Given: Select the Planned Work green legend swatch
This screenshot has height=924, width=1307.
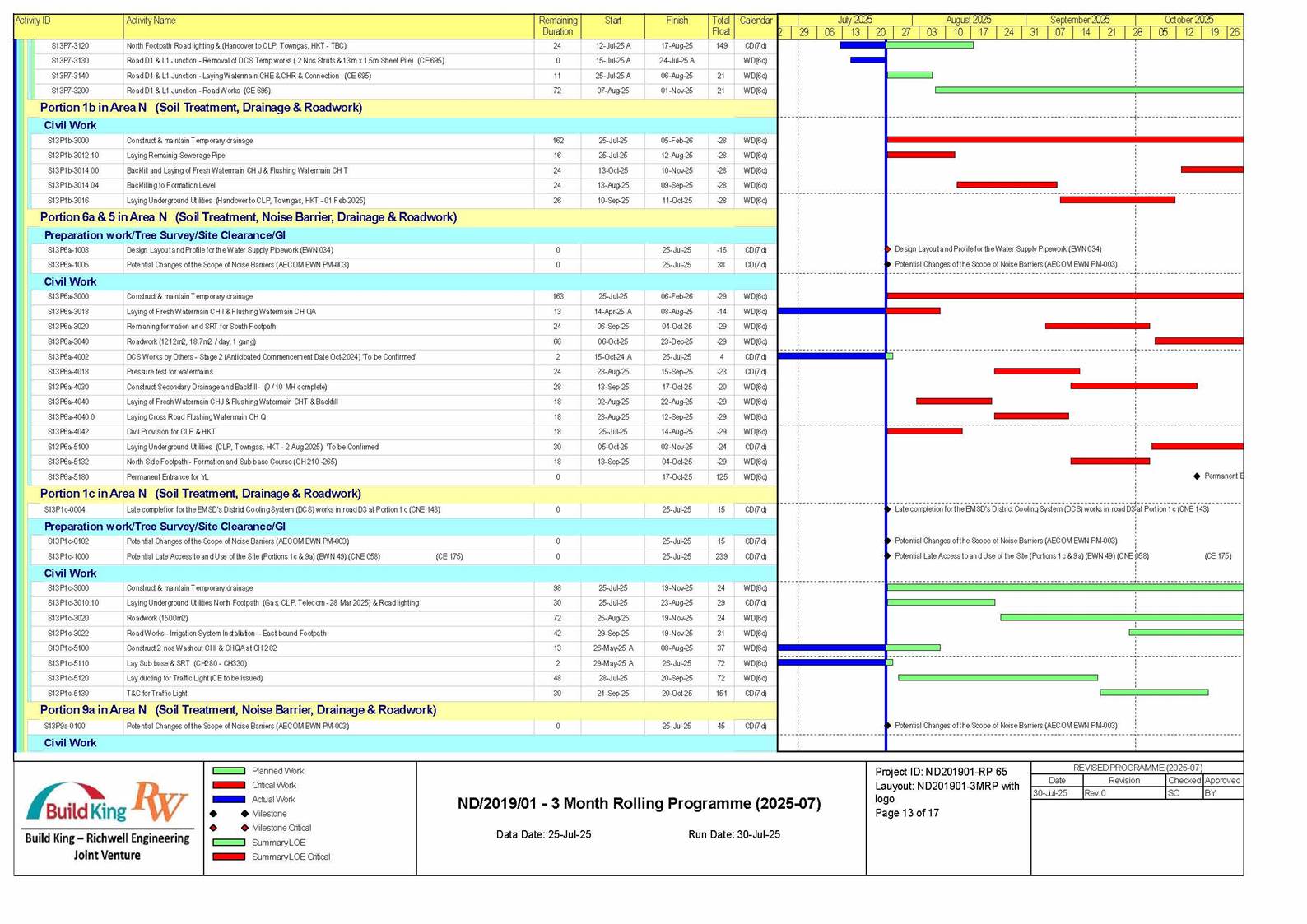Looking at the screenshot, I should tap(229, 771).
